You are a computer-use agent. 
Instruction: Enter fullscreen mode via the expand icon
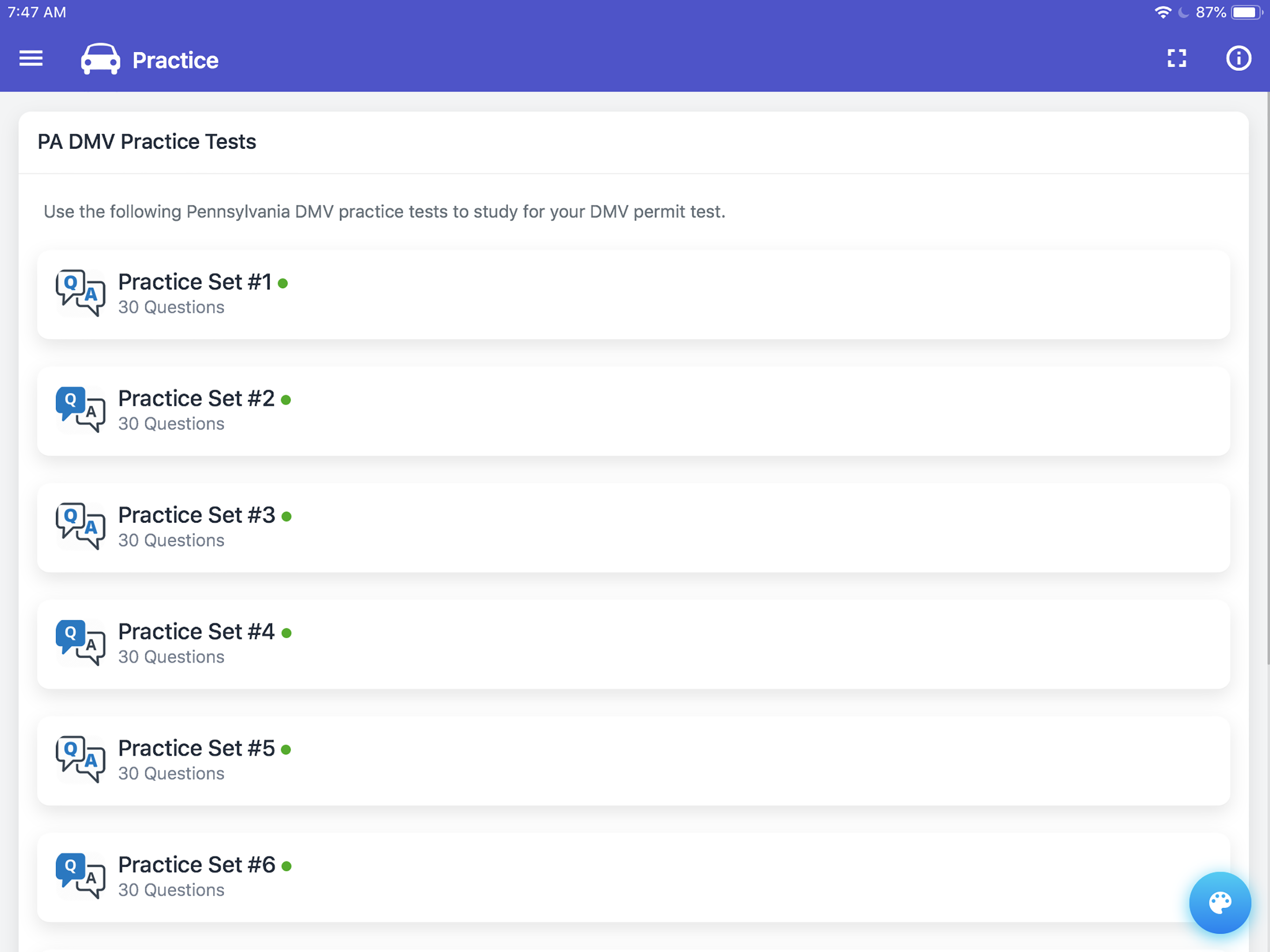tap(1177, 58)
